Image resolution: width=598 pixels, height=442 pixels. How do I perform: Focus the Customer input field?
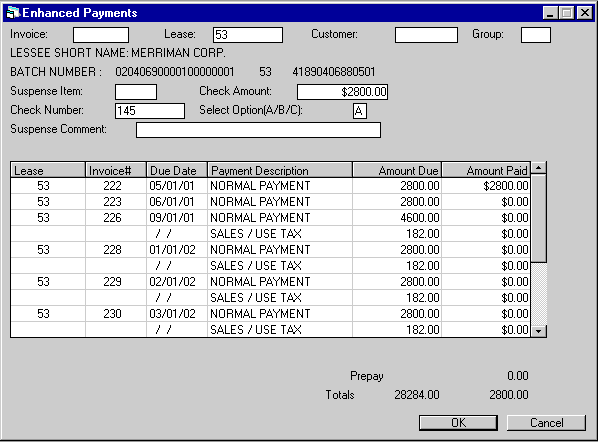pos(426,35)
